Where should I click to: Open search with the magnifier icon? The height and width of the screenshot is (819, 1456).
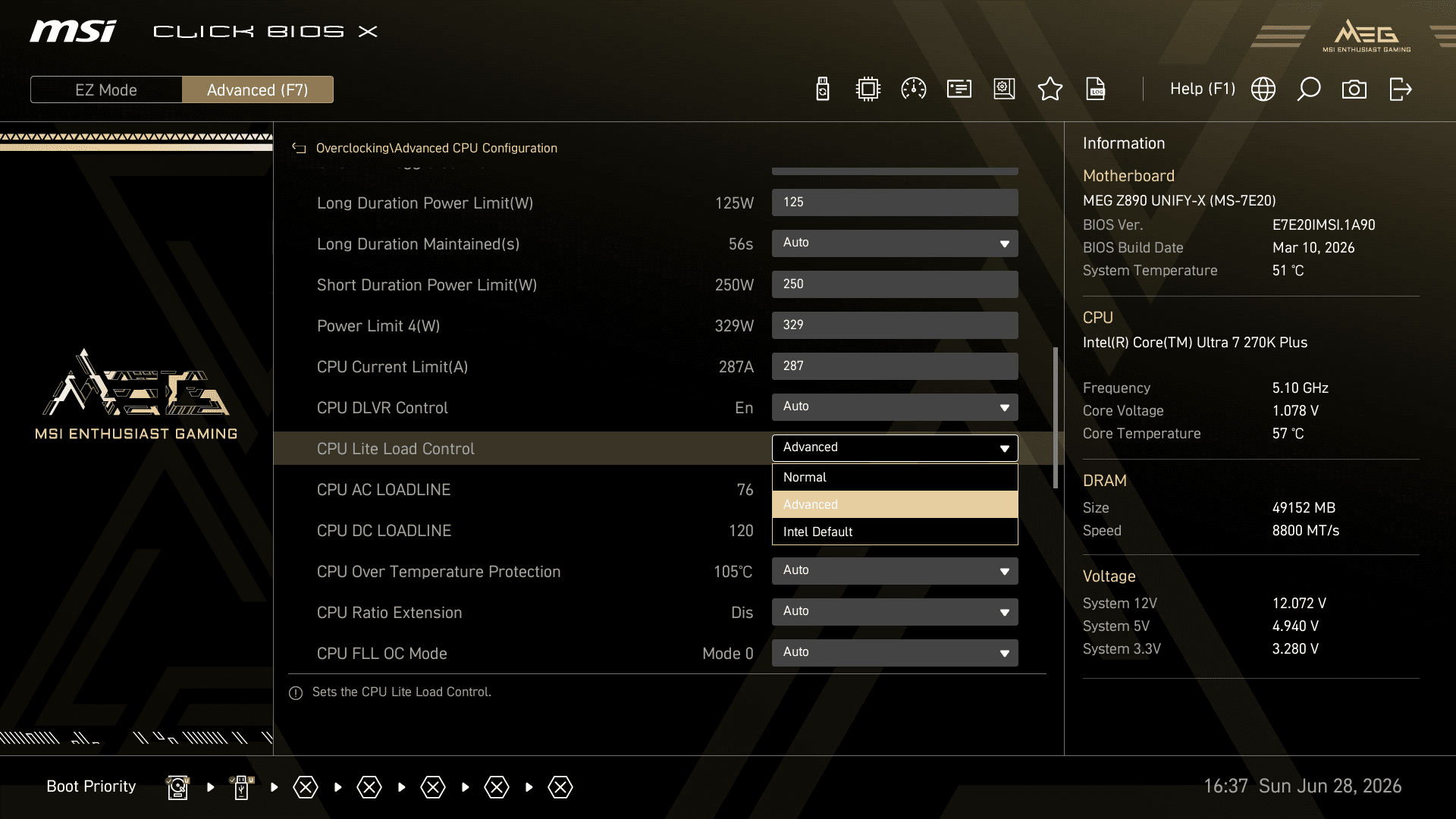pos(1309,89)
